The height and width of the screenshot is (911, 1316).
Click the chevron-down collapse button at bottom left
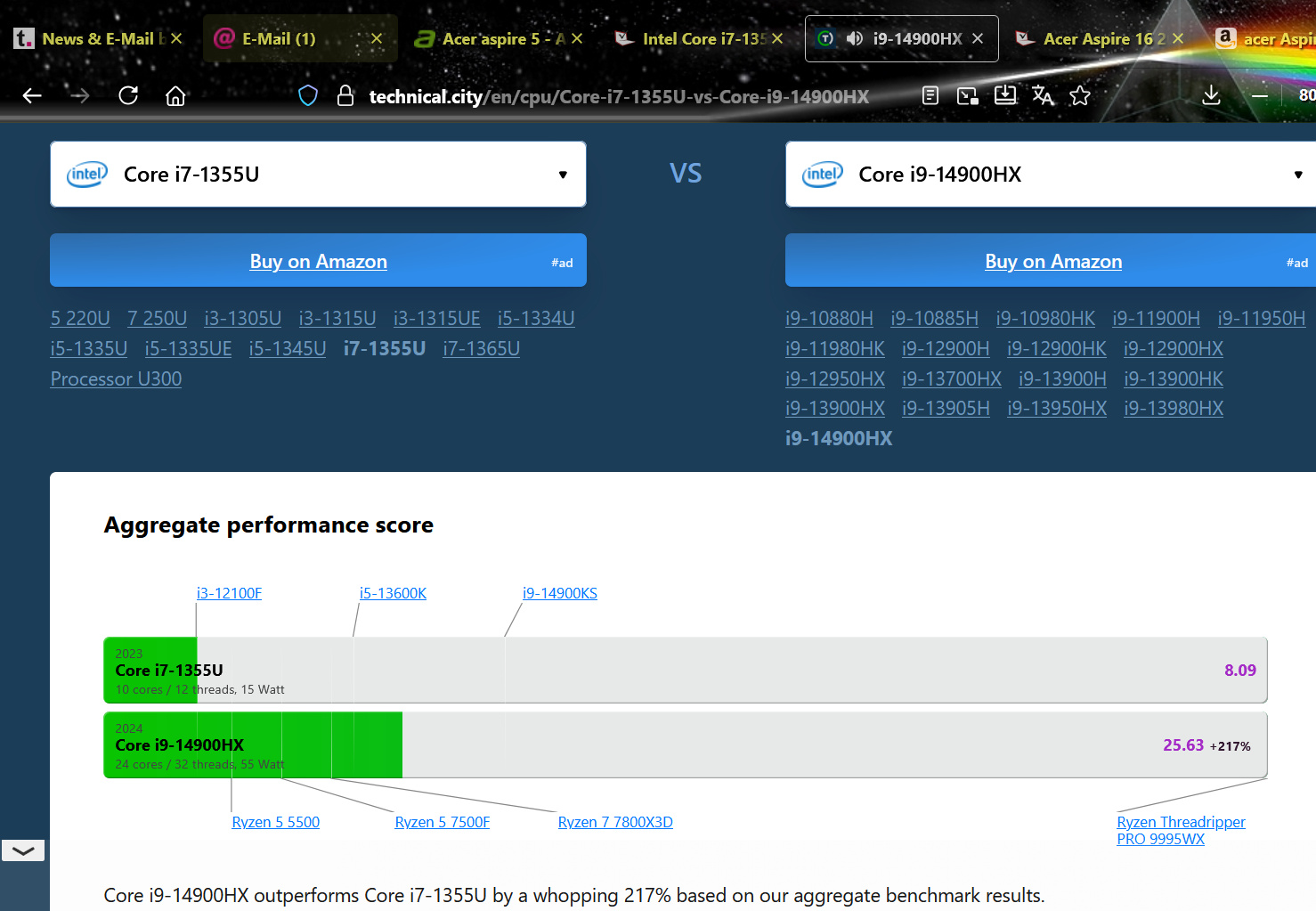click(x=23, y=850)
